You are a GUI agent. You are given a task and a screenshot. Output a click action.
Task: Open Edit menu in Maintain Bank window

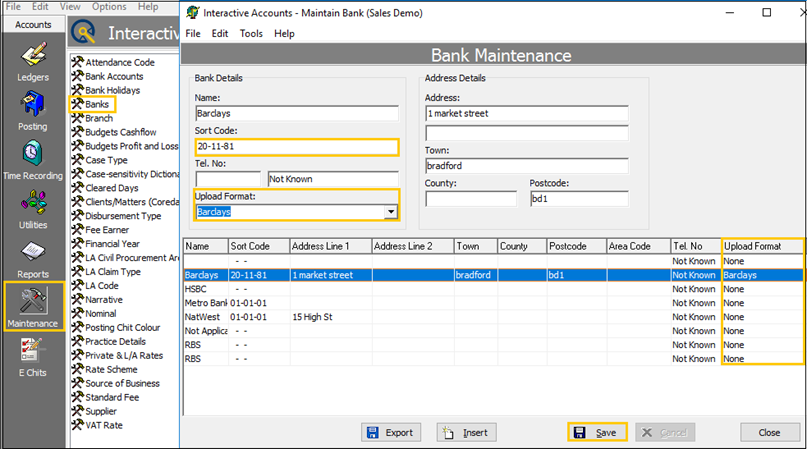coord(220,33)
